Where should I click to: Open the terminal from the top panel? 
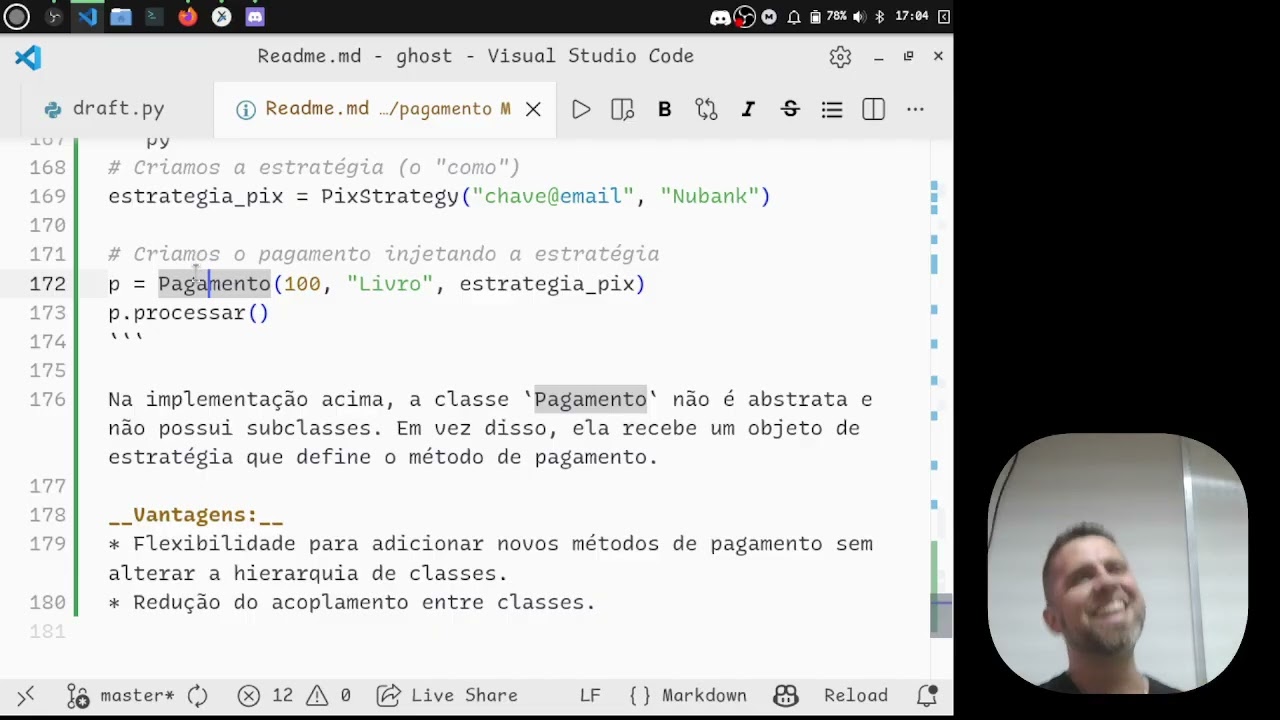pyautogui.click(x=154, y=16)
